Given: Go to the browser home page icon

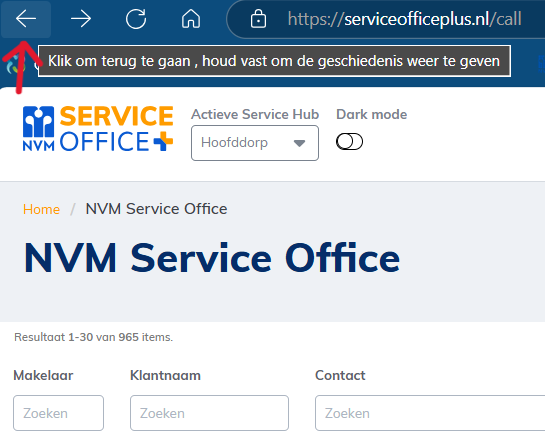Looking at the screenshot, I should pyautogui.click(x=191, y=19).
